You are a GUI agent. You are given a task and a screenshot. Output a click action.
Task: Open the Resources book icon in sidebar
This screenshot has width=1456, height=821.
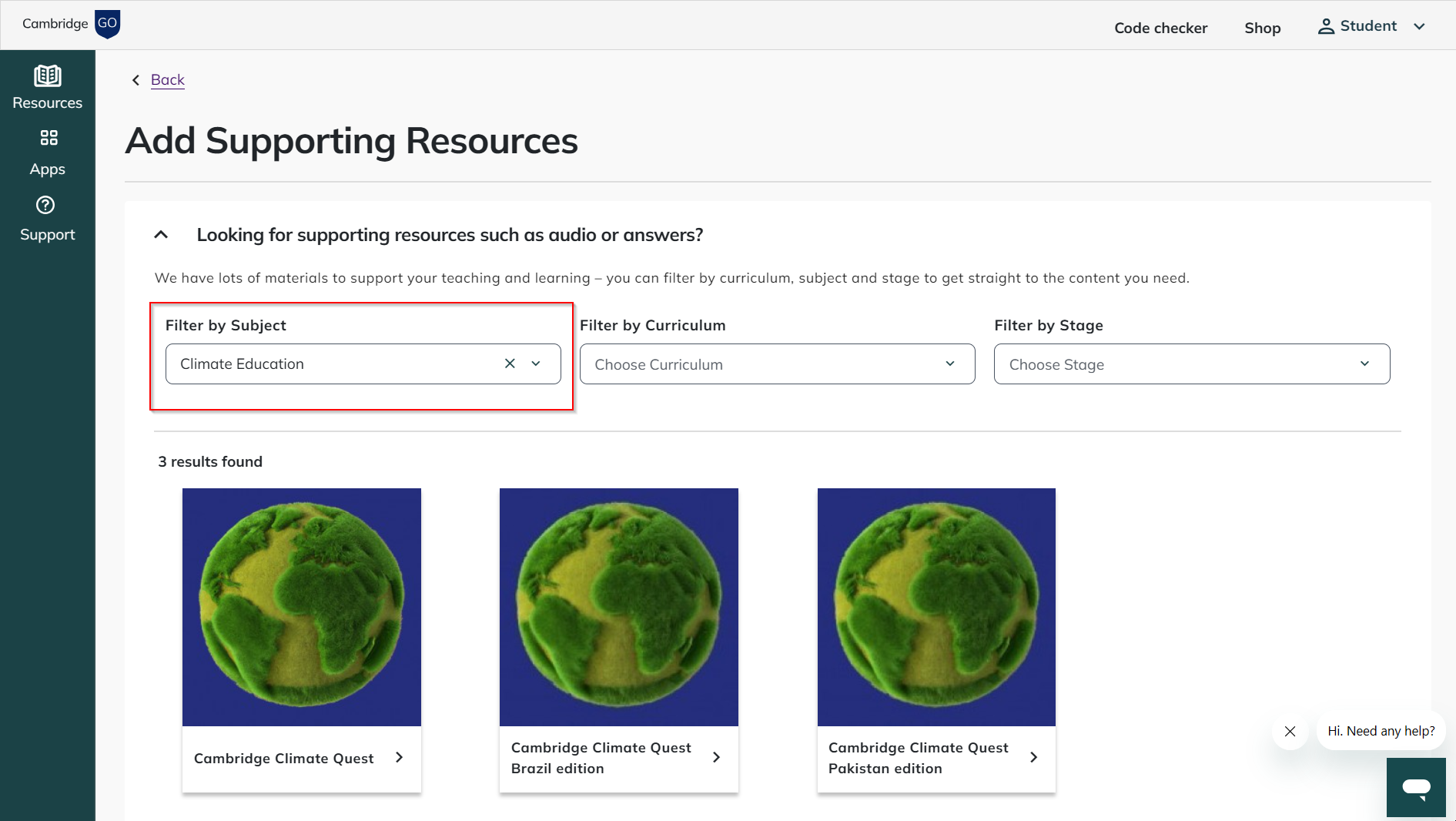pyautogui.click(x=48, y=76)
